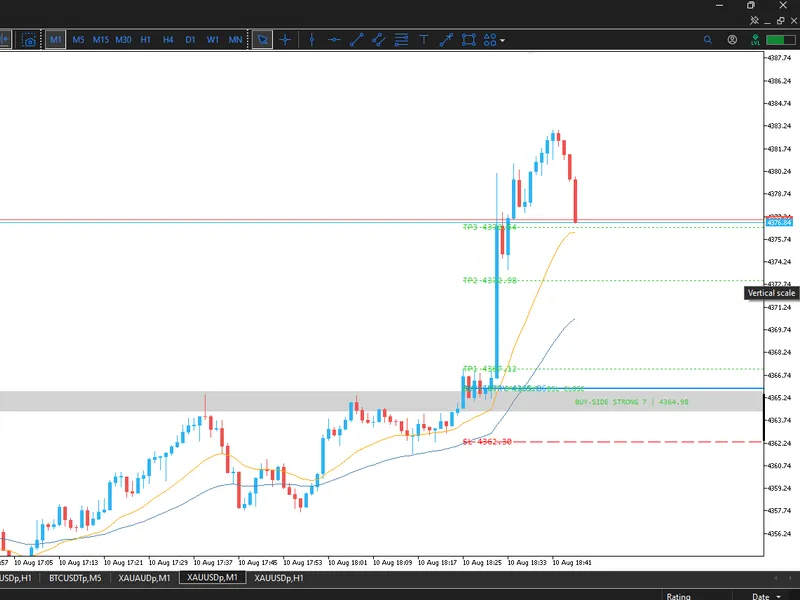Viewport: 800px width, 600px height.
Task: Click the chart screenshot camera icon
Action: [29, 40]
